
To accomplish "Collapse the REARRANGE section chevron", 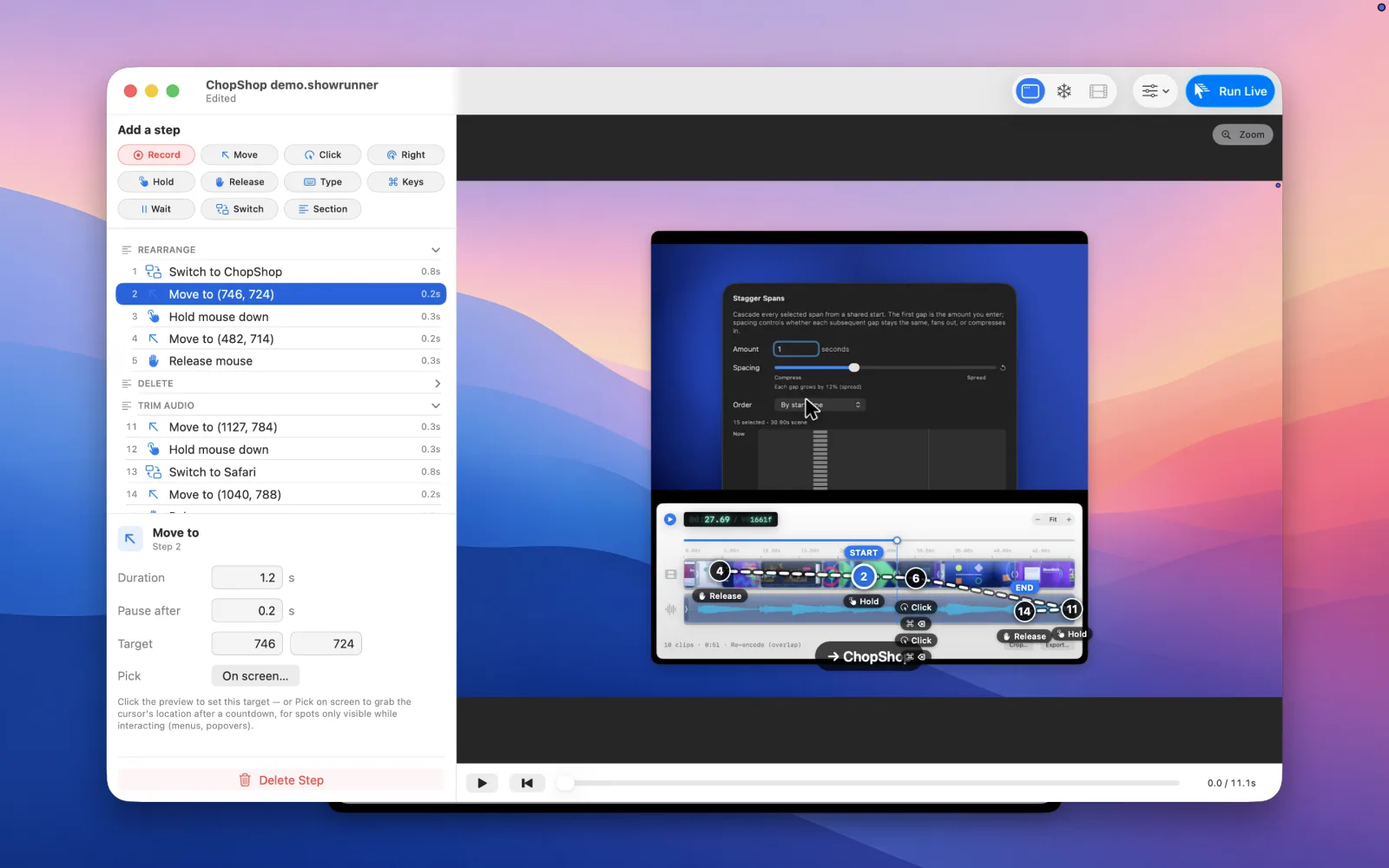I will pyautogui.click(x=436, y=250).
